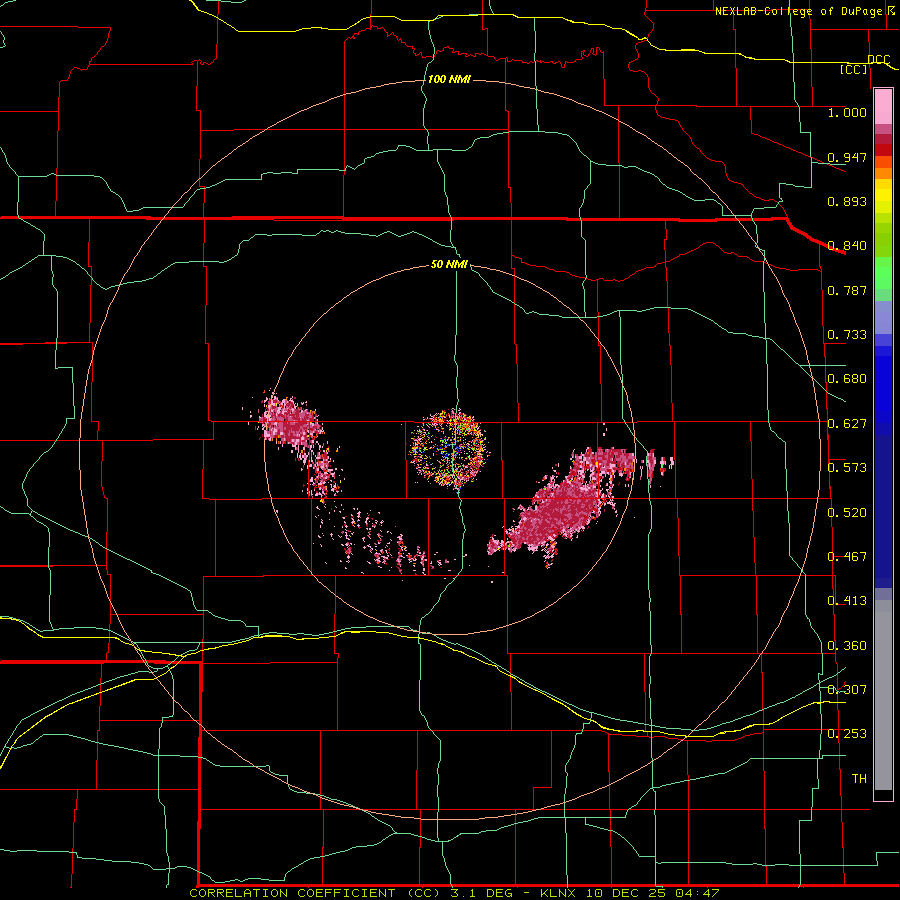This screenshot has height=900, width=900.
Task: Pick the bright green band of the color scale
Action: [883, 274]
